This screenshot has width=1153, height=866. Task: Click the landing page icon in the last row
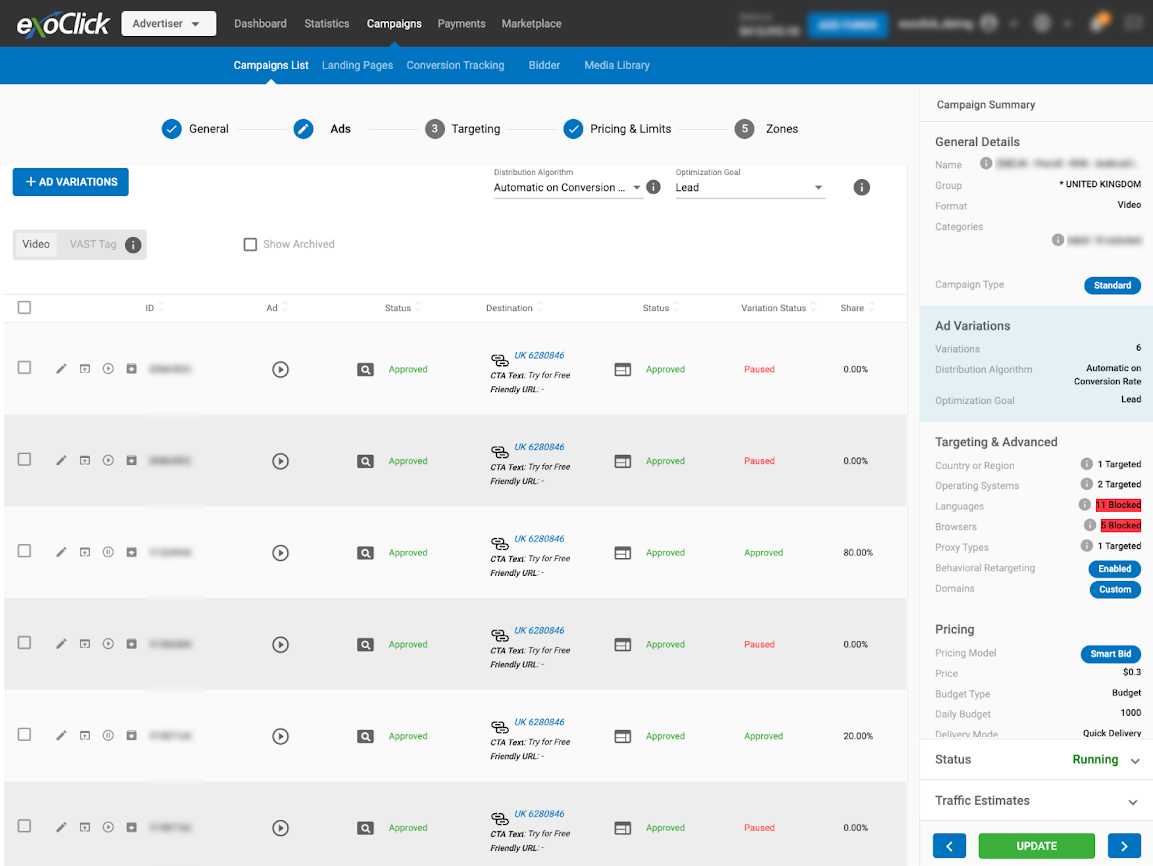click(622, 828)
